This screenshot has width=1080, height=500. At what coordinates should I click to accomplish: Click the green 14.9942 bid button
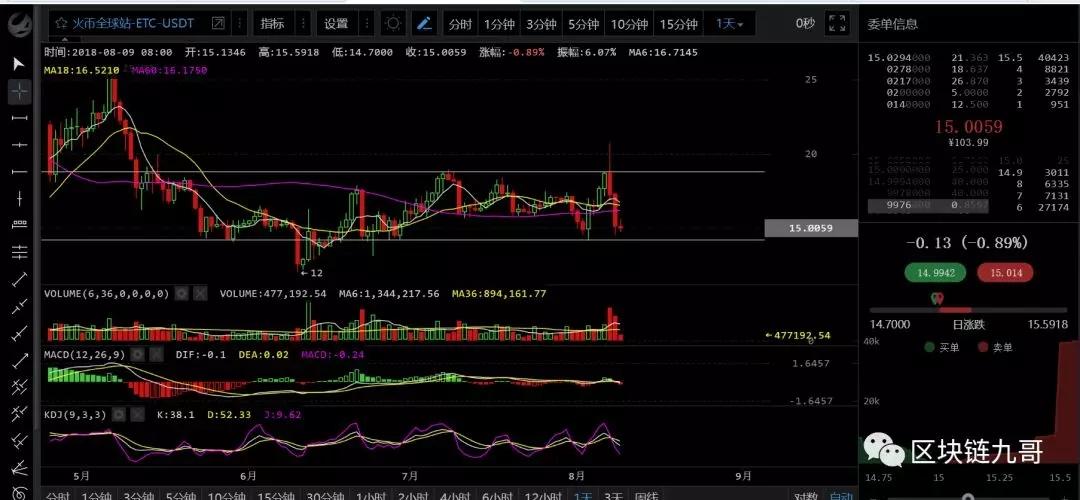pyautogui.click(x=935, y=273)
